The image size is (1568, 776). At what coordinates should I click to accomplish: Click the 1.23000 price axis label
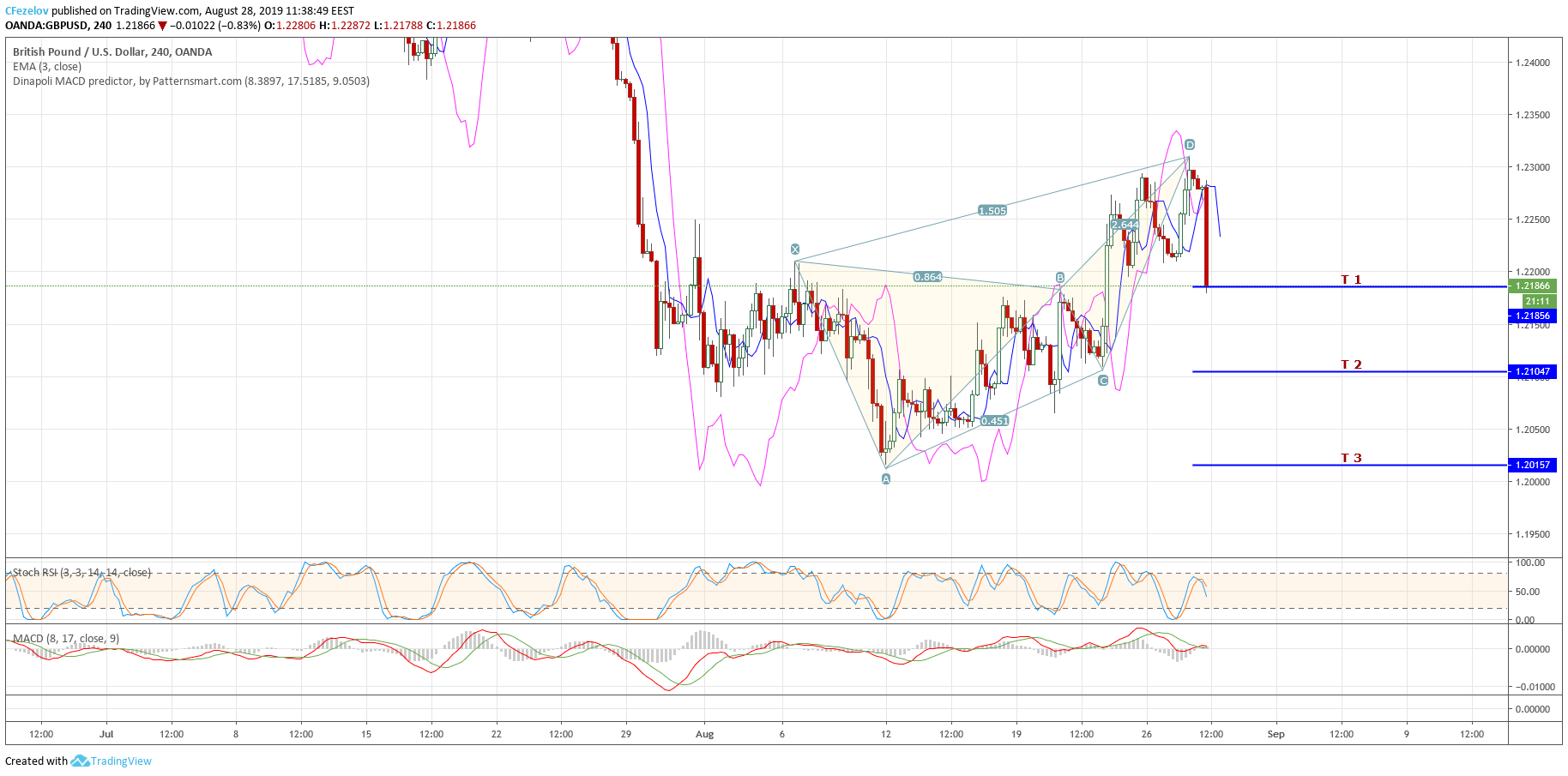[1533, 167]
